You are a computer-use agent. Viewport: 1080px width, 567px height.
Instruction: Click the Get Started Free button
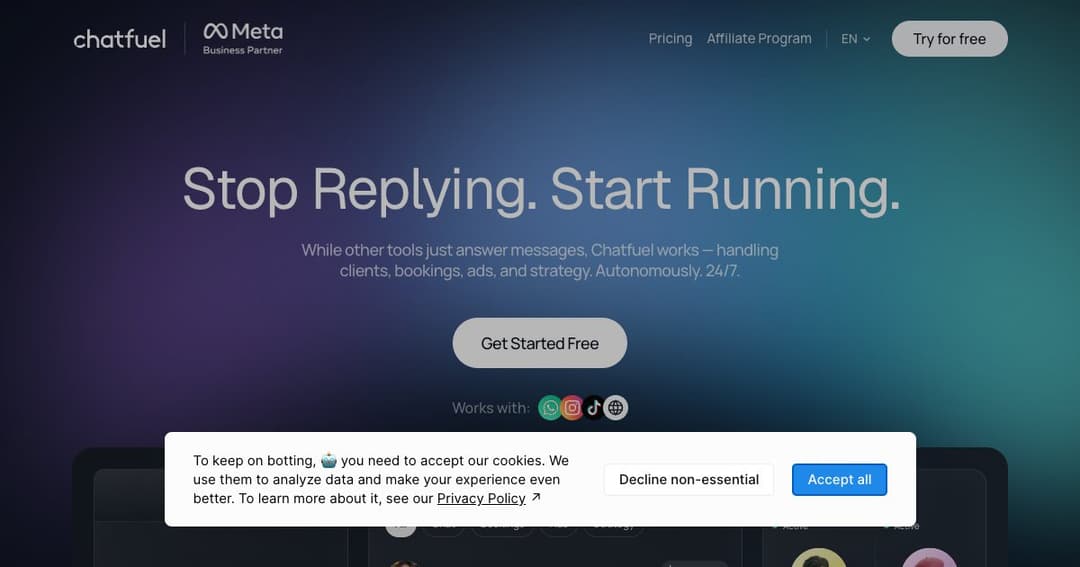pos(539,343)
